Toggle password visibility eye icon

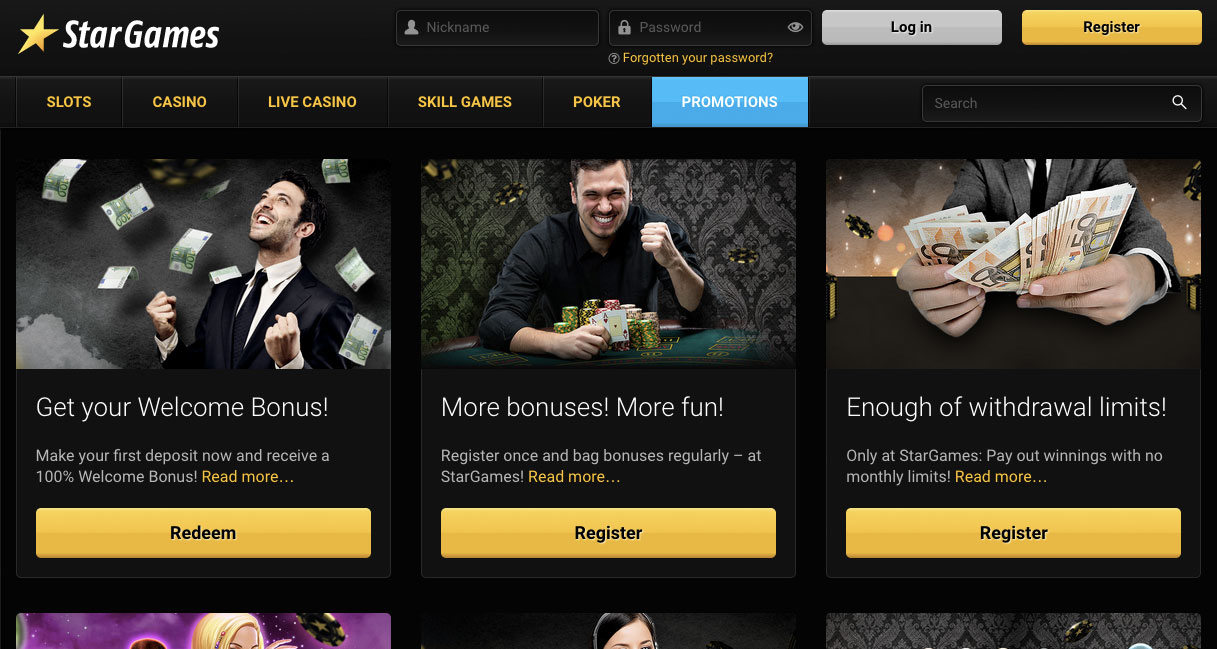[x=795, y=28]
